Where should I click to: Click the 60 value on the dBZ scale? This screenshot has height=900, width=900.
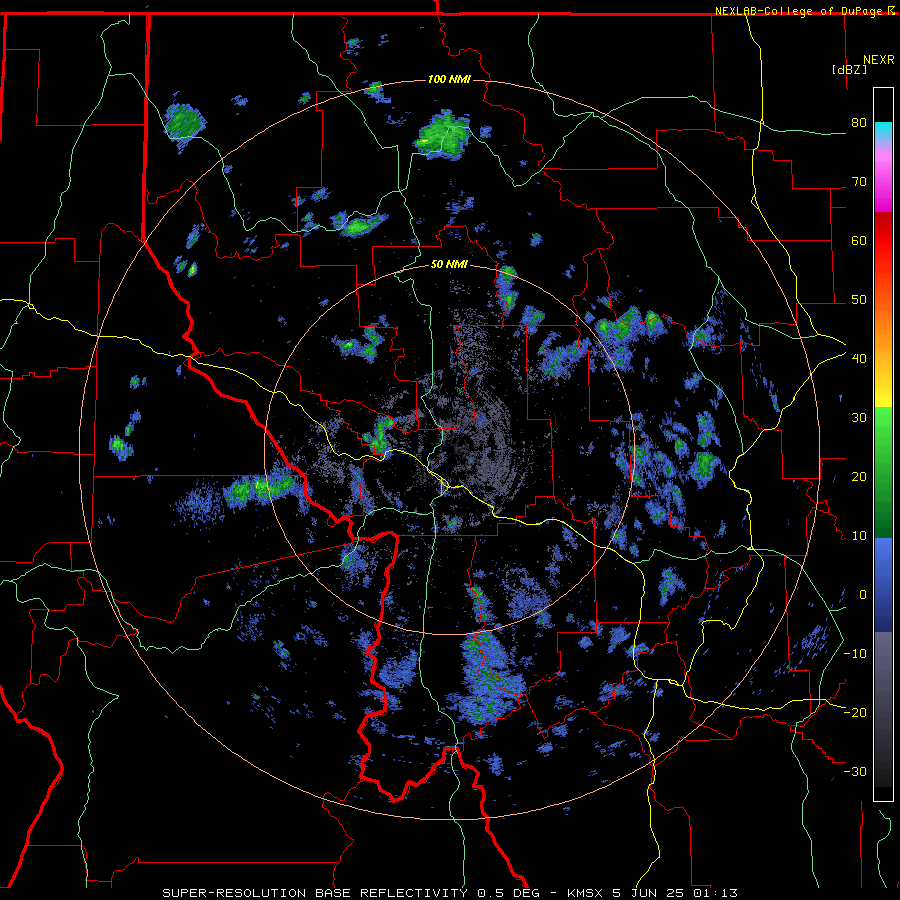pos(859,240)
